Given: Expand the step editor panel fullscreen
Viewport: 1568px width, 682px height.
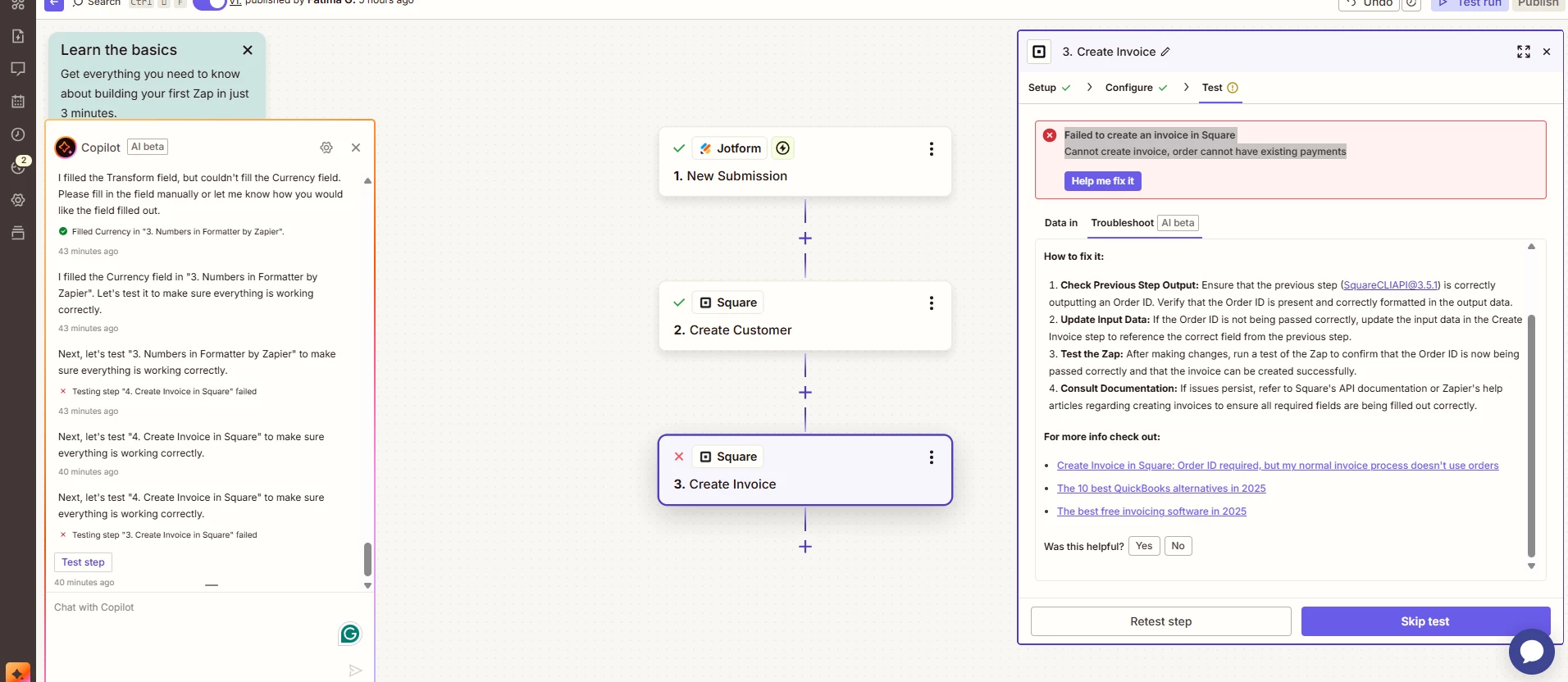Looking at the screenshot, I should pos(1524,52).
